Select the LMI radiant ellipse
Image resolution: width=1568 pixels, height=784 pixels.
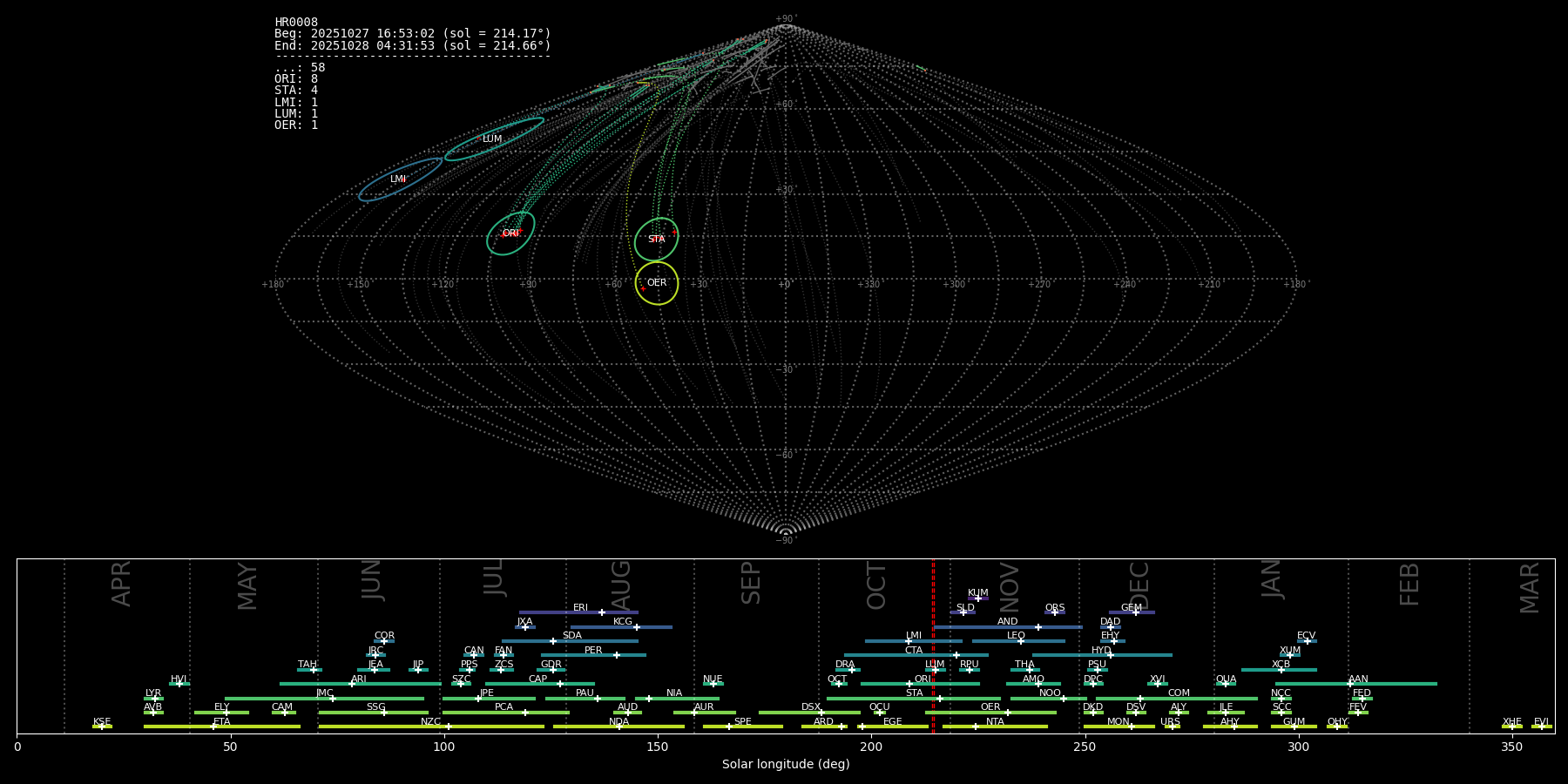[399, 179]
